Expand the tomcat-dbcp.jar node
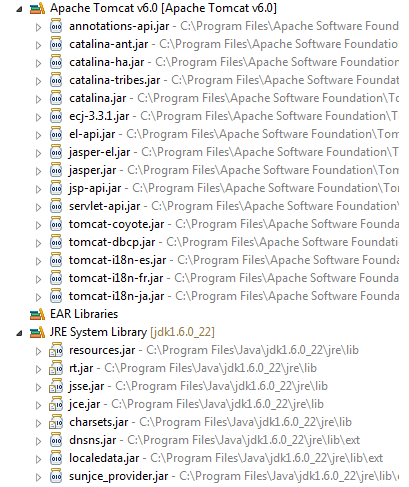 [x=39, y=243]
